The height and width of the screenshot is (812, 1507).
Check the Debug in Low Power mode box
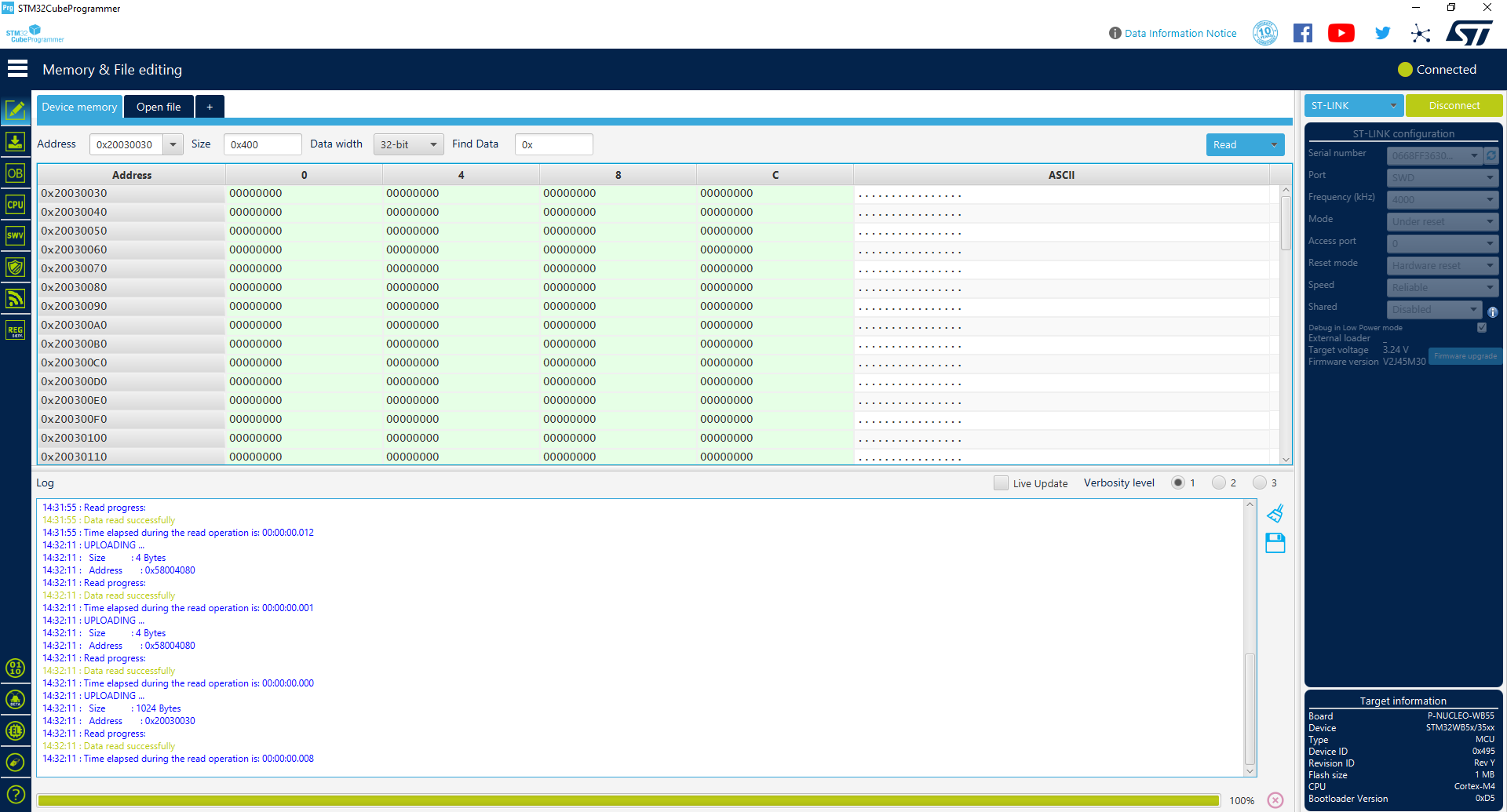1482,327
